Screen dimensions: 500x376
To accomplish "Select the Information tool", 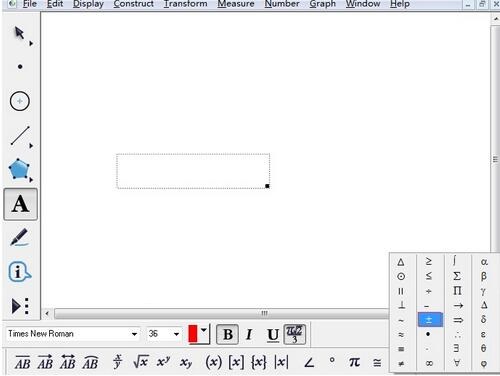I will 19,271.
